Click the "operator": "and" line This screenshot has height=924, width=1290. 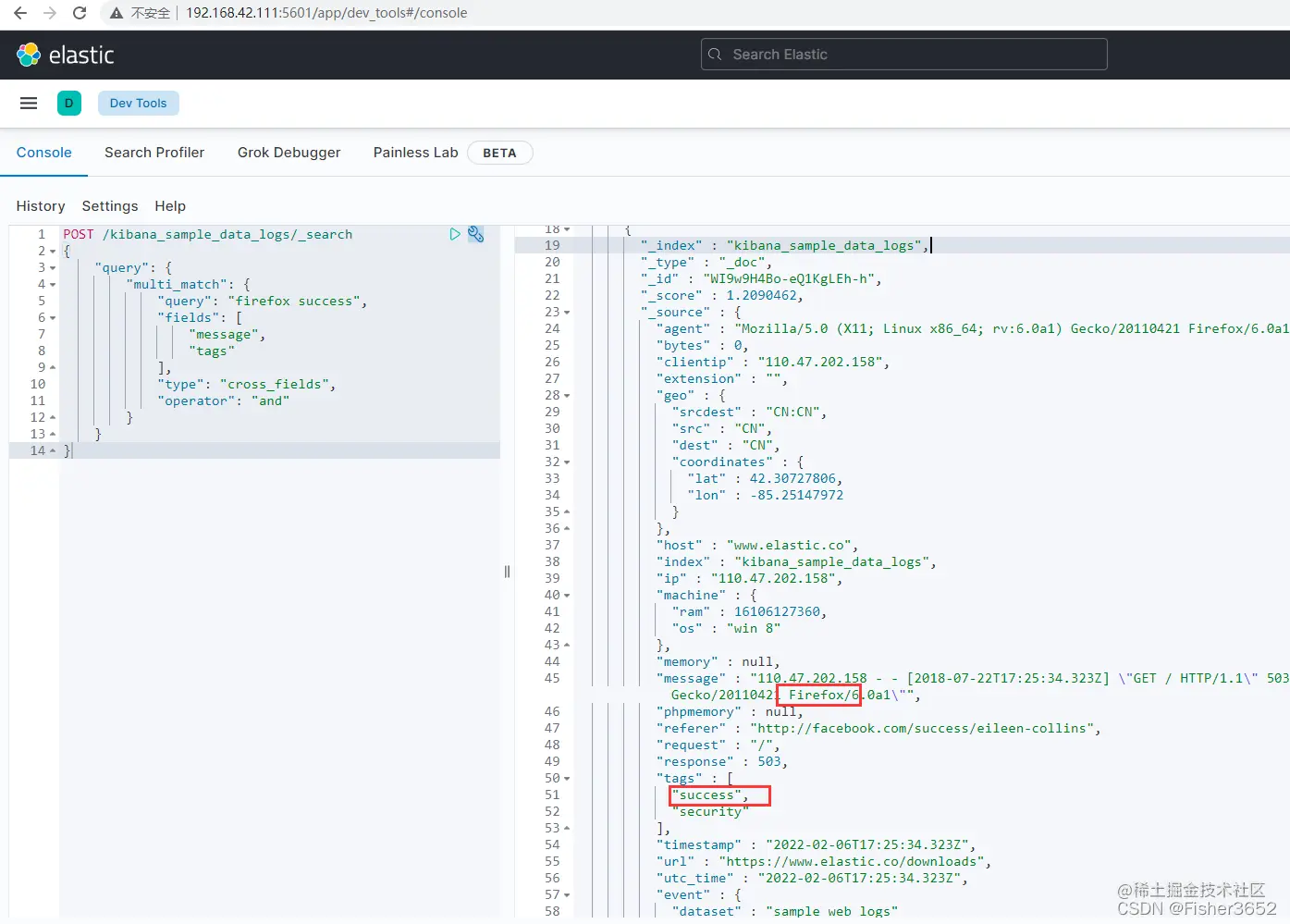tap(224, 401)
